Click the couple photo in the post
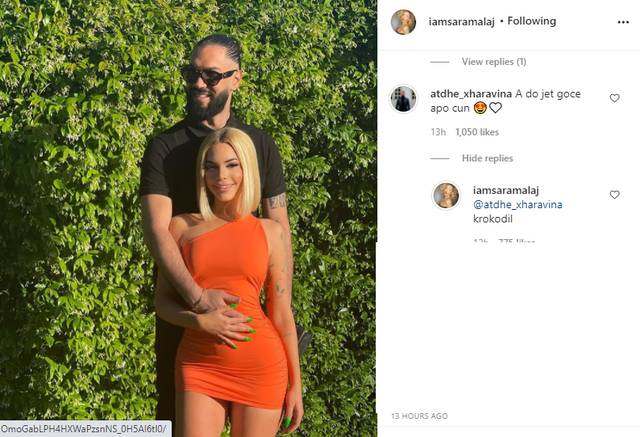 point(188,218)
